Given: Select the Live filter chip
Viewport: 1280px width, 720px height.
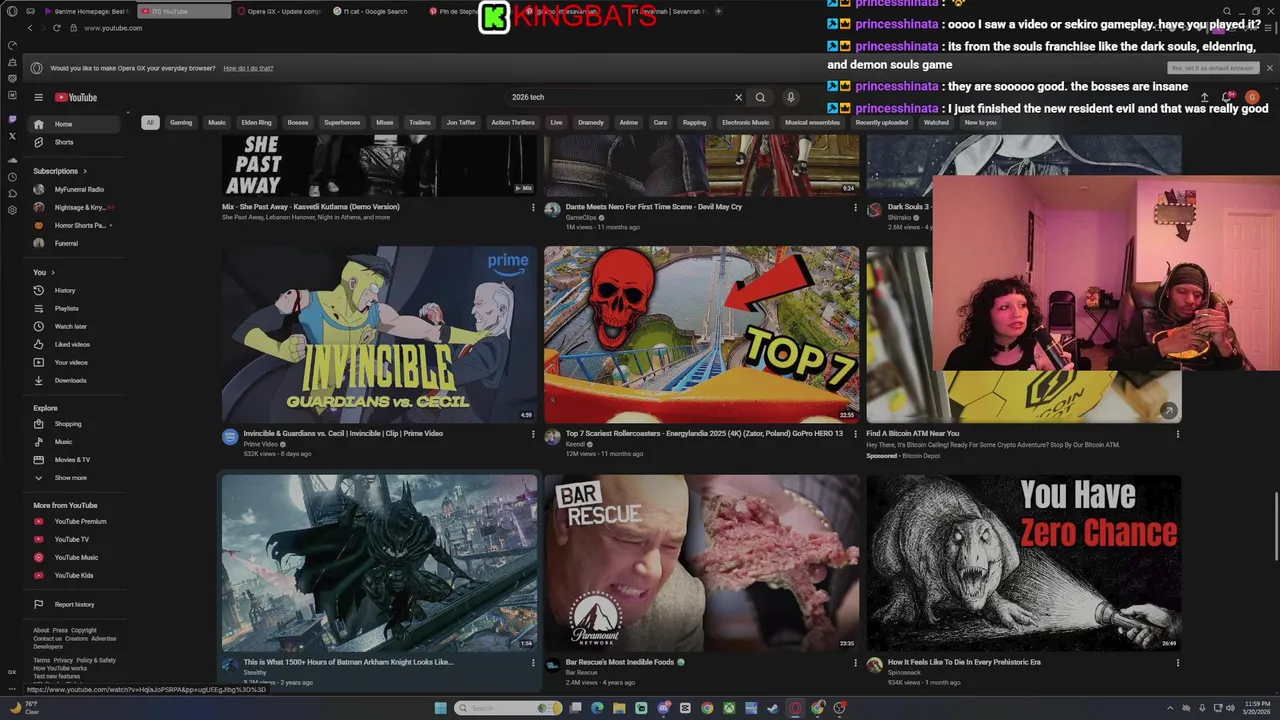Looking at the screenshot, I should click(x=556, y=122).
